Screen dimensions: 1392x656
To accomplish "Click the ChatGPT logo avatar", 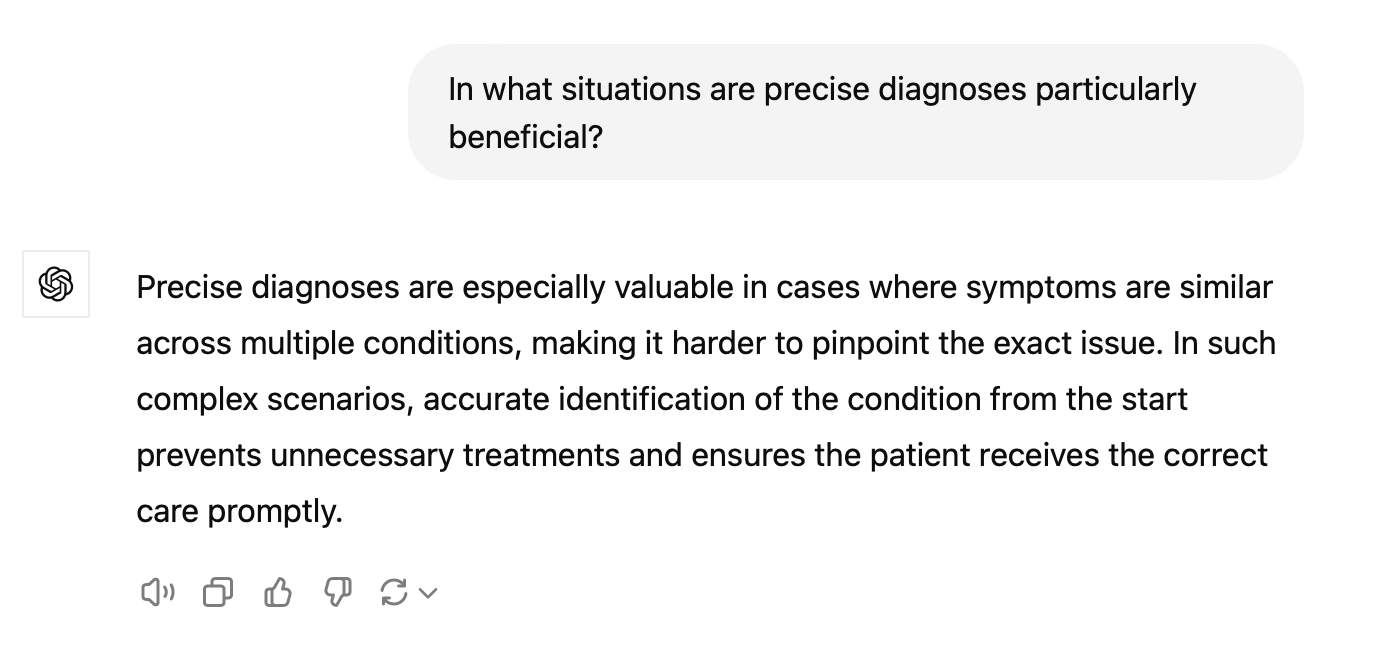I will [56, 285].
